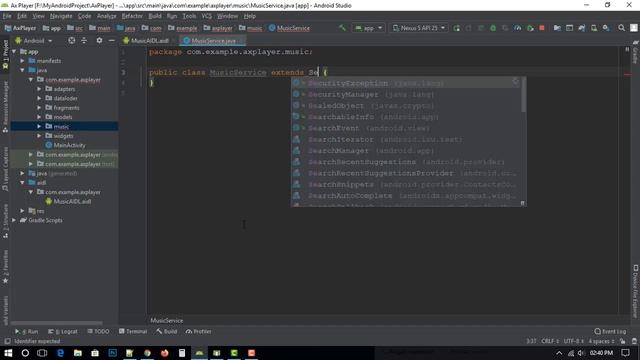
Task: Click the completion popup scrollbar
Action: tap(523, 95)
